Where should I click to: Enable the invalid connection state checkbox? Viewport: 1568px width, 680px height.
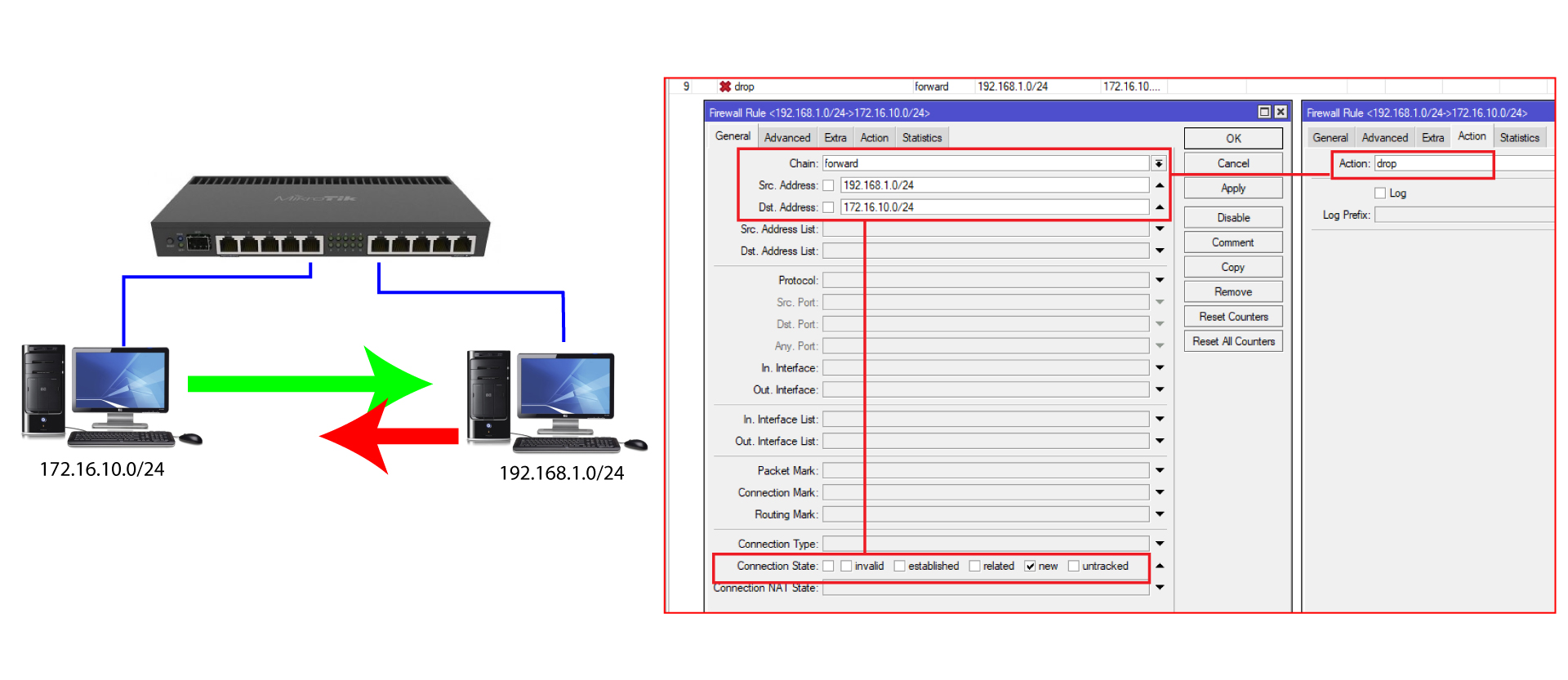pos(846,567)
